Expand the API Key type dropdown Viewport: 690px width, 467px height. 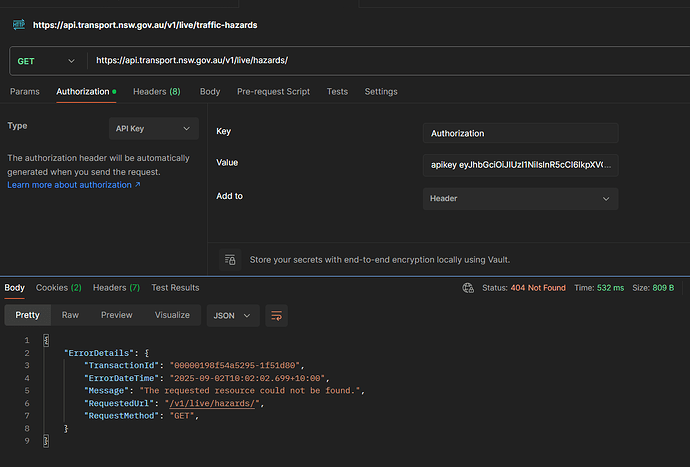click(153, 128)
